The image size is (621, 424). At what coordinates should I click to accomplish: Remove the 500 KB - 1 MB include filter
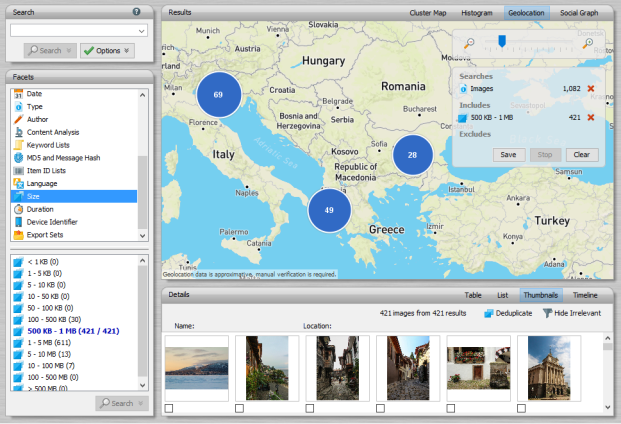pos(590,118)
